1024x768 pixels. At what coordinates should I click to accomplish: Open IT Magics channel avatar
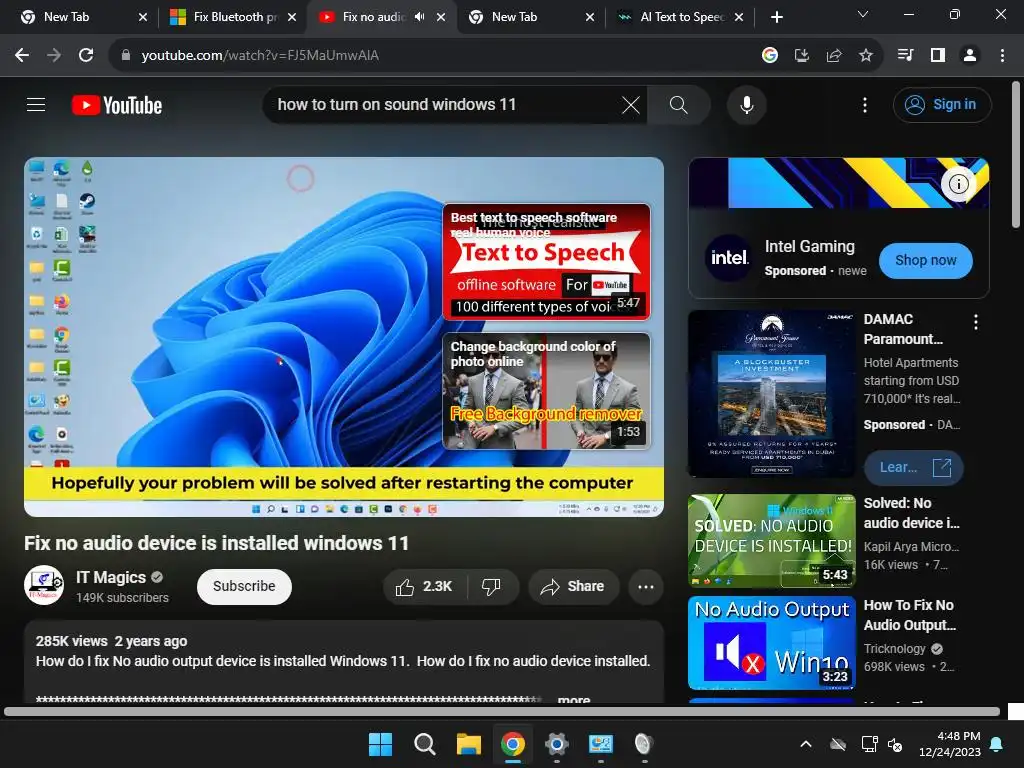[44, 585]
